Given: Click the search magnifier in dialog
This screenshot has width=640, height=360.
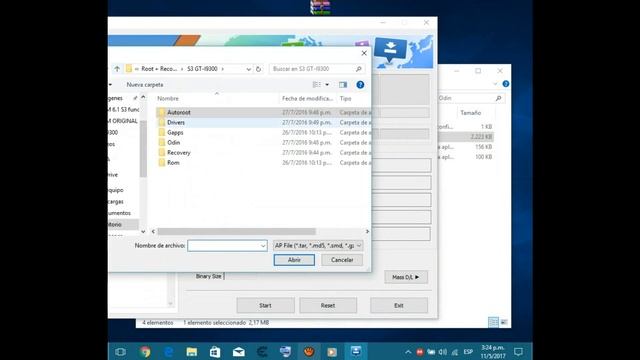Looking at the screenshot, I should click(358, 69).
